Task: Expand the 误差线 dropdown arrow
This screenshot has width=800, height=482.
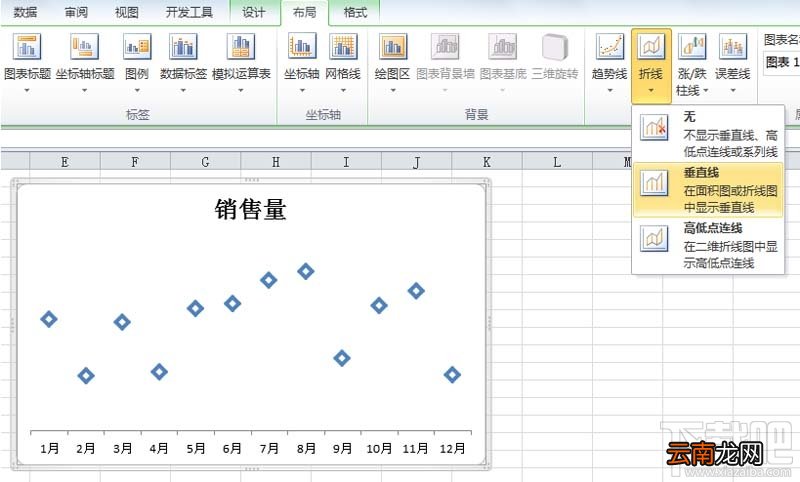Action: pos(733,90)
